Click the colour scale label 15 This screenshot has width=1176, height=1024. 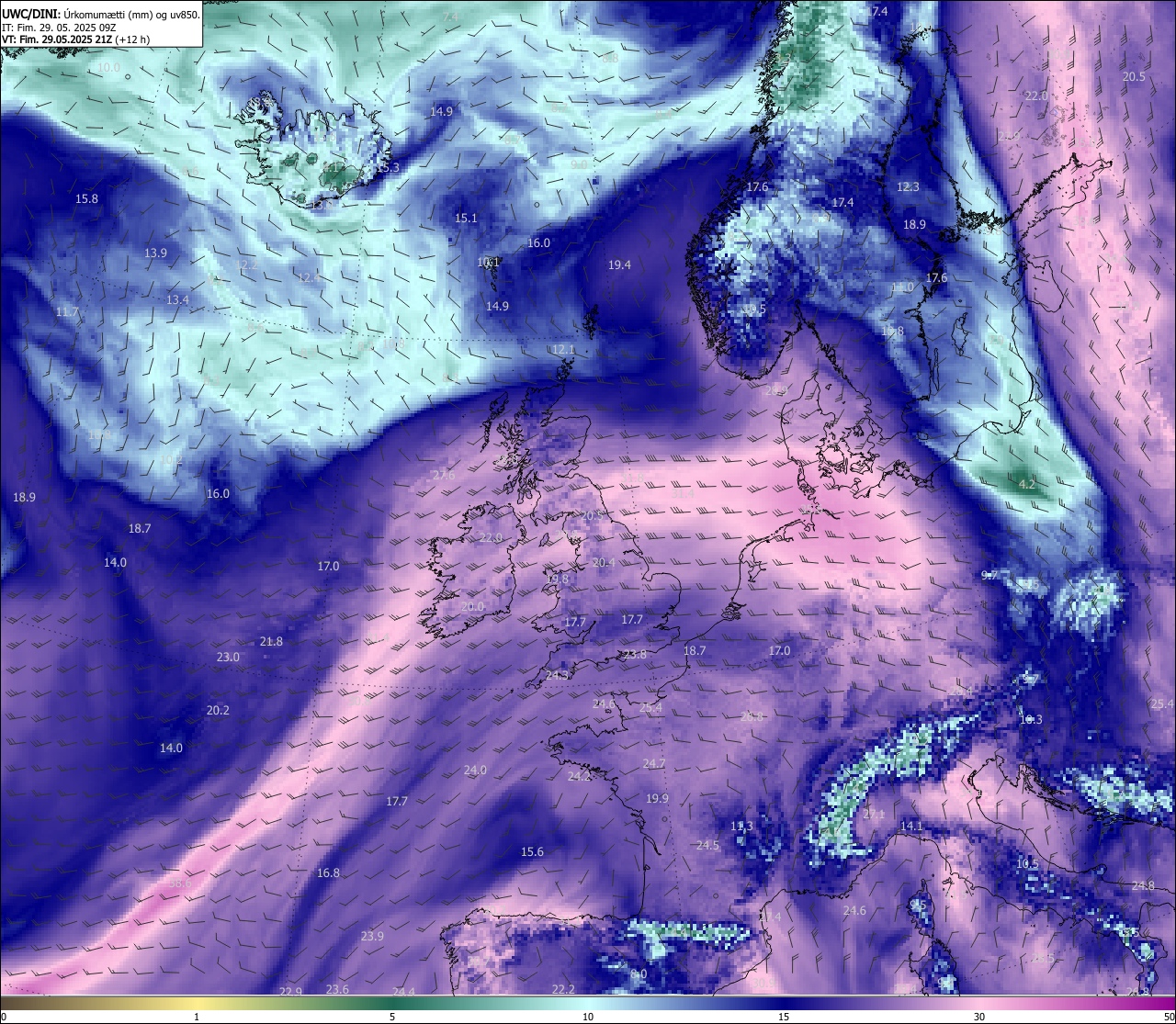[x=784, y=1017]
